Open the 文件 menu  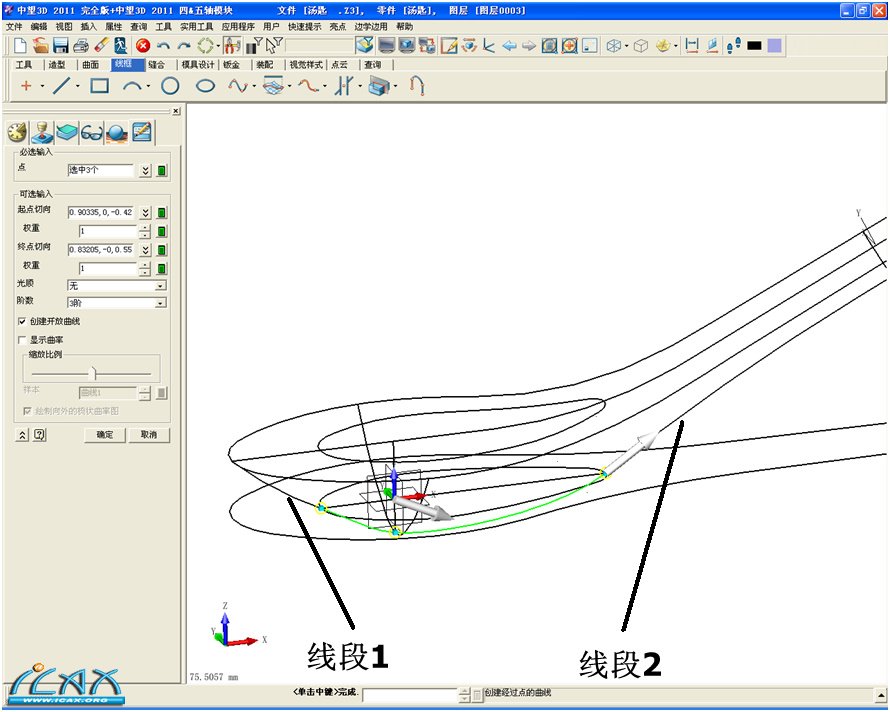(x=14, y=26)
